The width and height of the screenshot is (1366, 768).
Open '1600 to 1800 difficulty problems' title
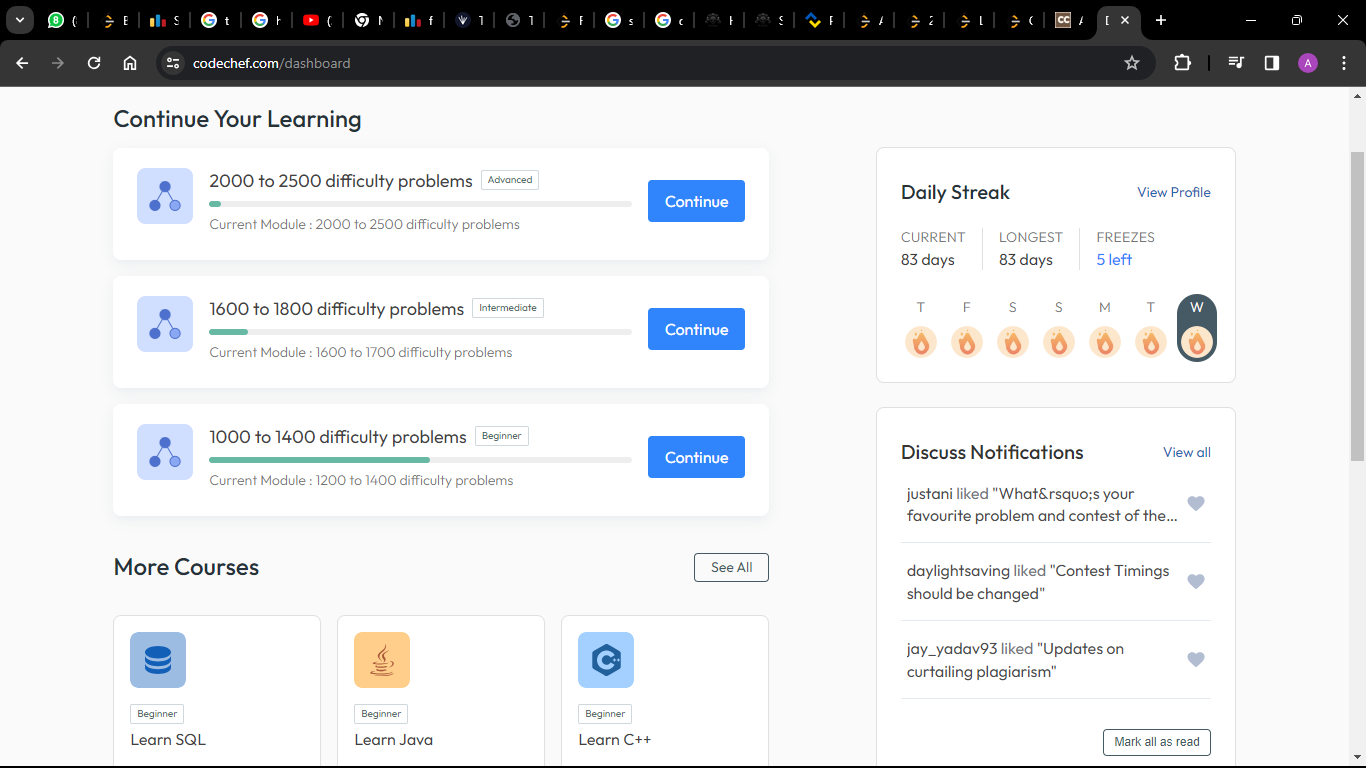pyautogui.click(x=336, y=309)
